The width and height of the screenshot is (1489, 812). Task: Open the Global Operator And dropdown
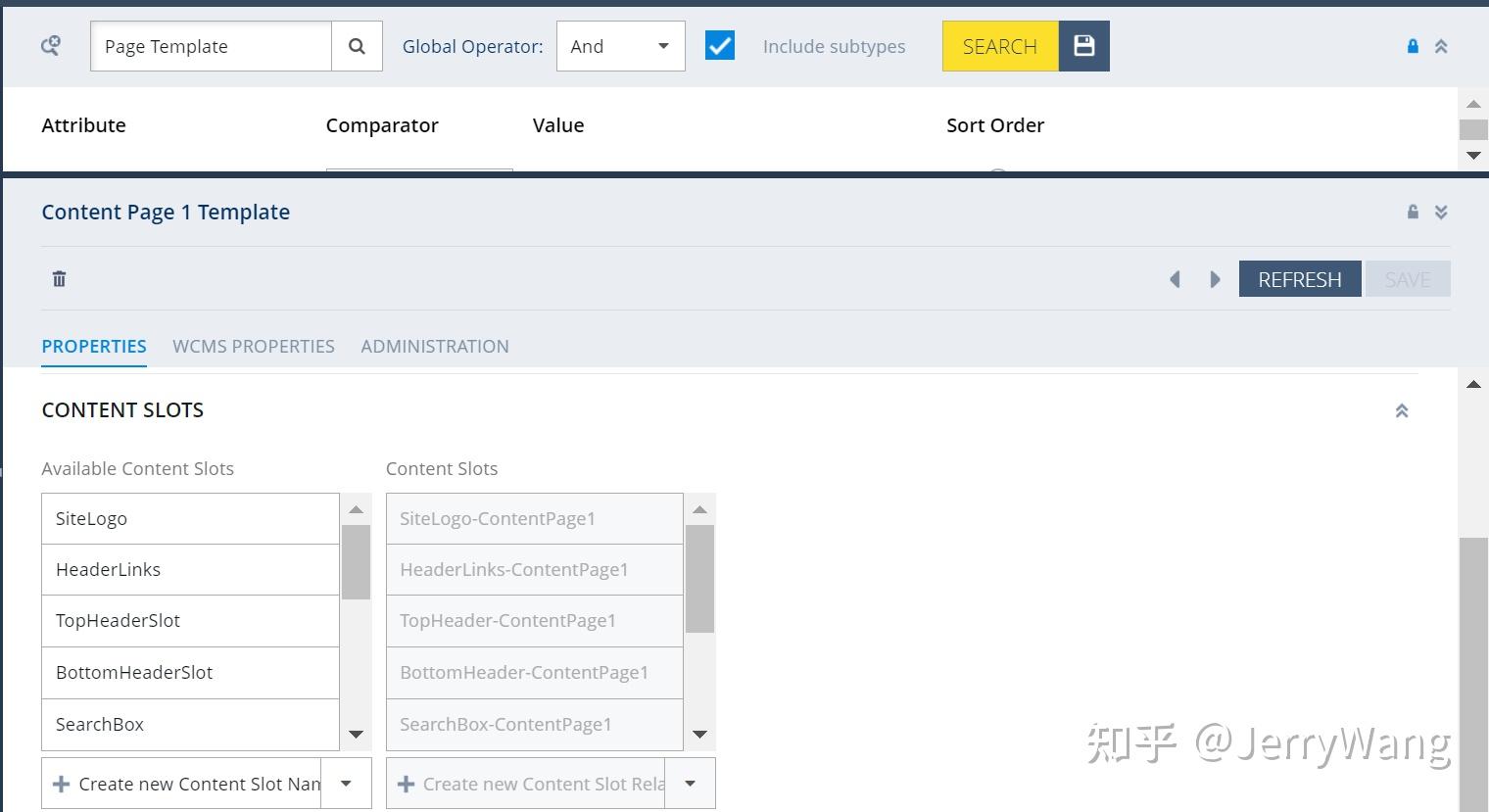coord(620,45)
